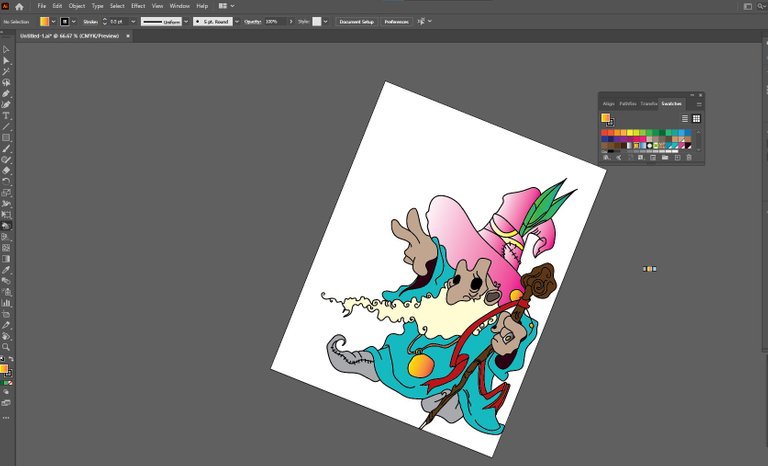Screen dimensions: 768x466
Task: Pick the first red swatch in Swatches
Action: coord(604,133)
